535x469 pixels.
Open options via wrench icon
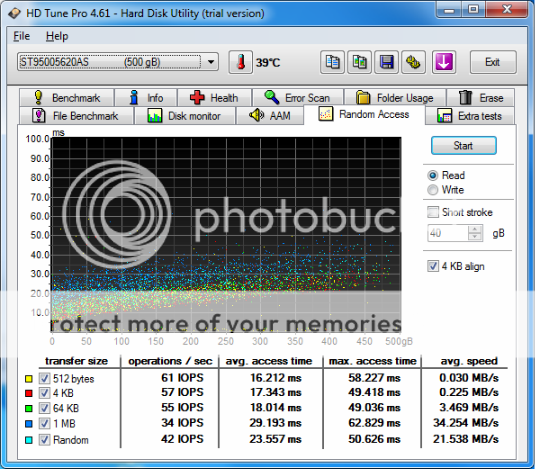click(x=413, y=62)
